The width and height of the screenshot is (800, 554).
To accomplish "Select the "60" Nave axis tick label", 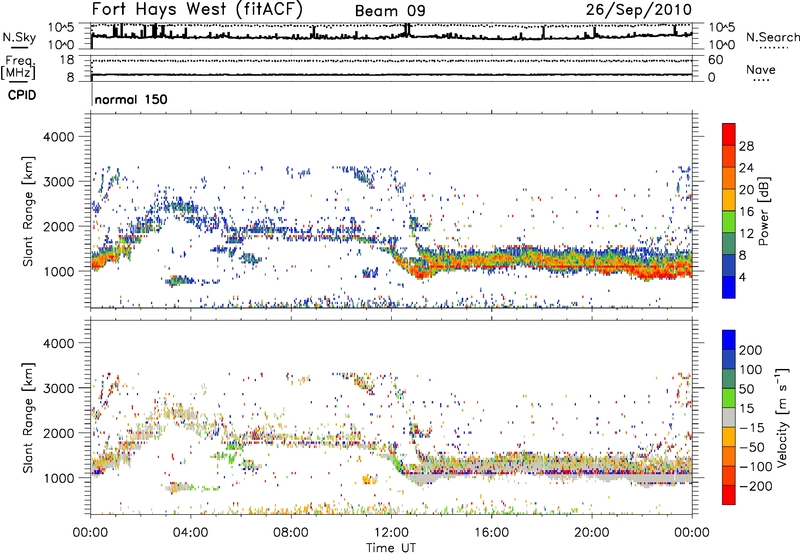I will (715, 60).
